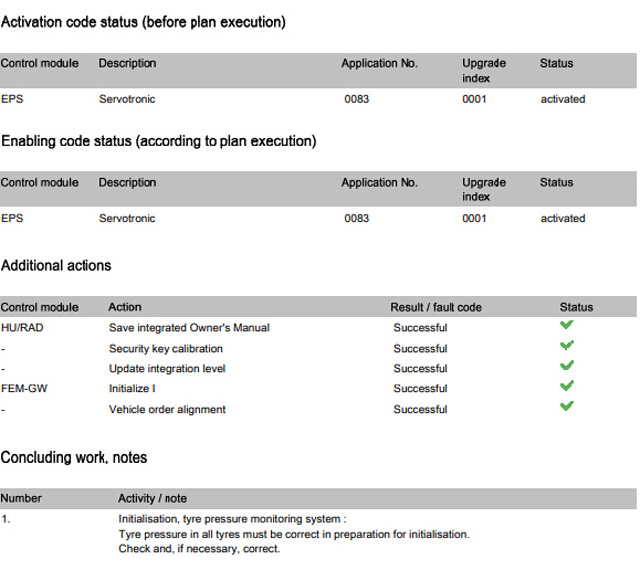Click the green checkmark for Vehicle order alignment
Screen dimensions: 640x570
[567, 406]
